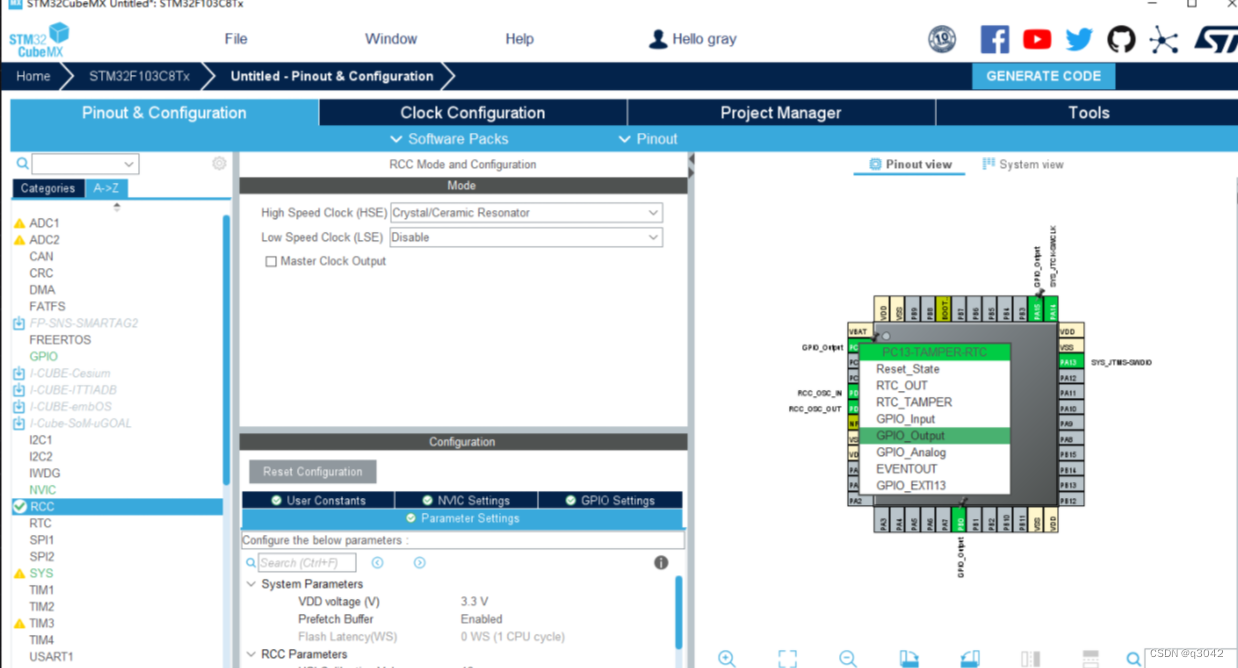The image size is (1238, 668).
Task: Click the category search magnifier icon
Action: [22, 163]
